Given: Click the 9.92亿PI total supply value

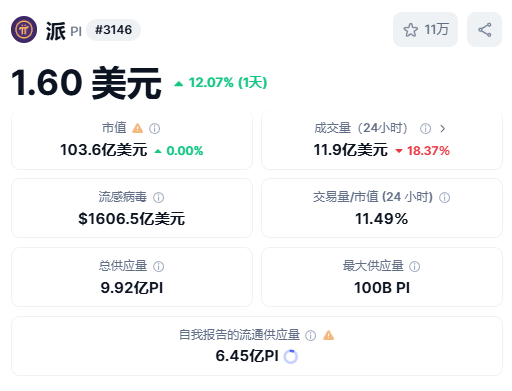Looking at the screenshot, I should point(132,288).
